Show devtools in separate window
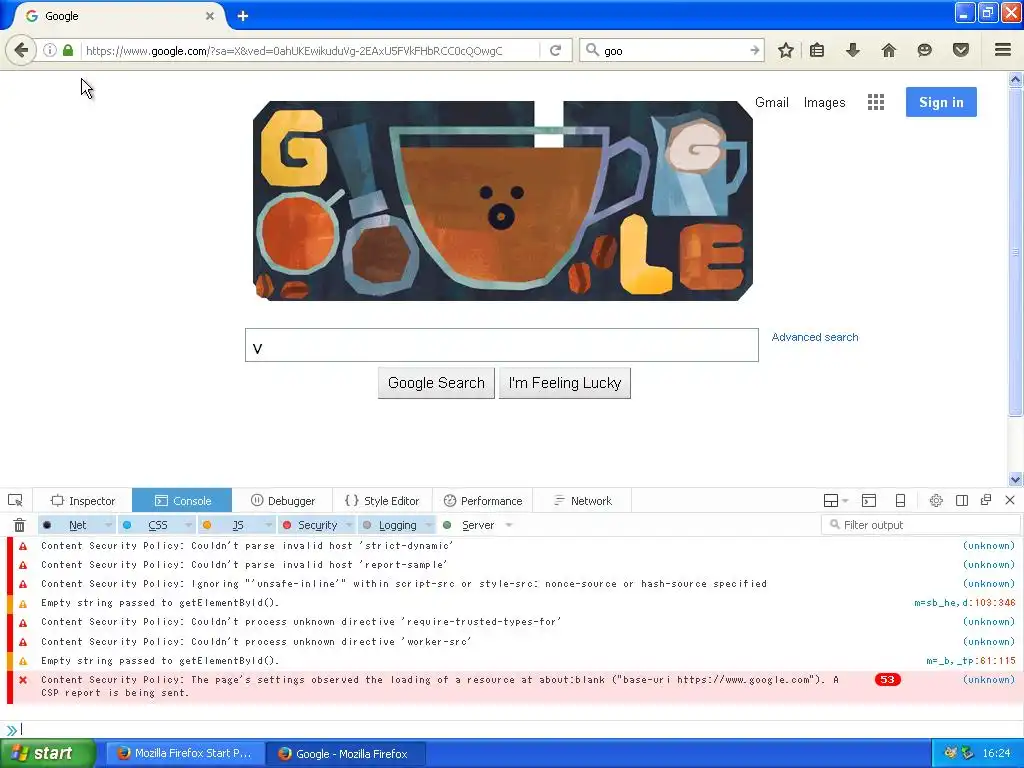 tap(986, 500)
